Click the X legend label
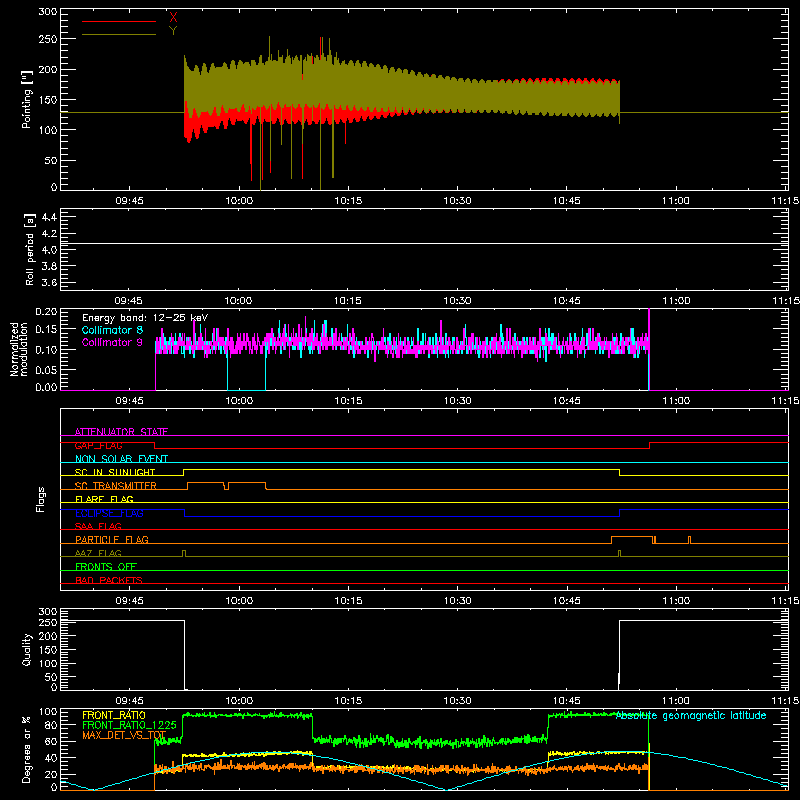The width and height of the screenshot is (800, 800). (173, 18)
